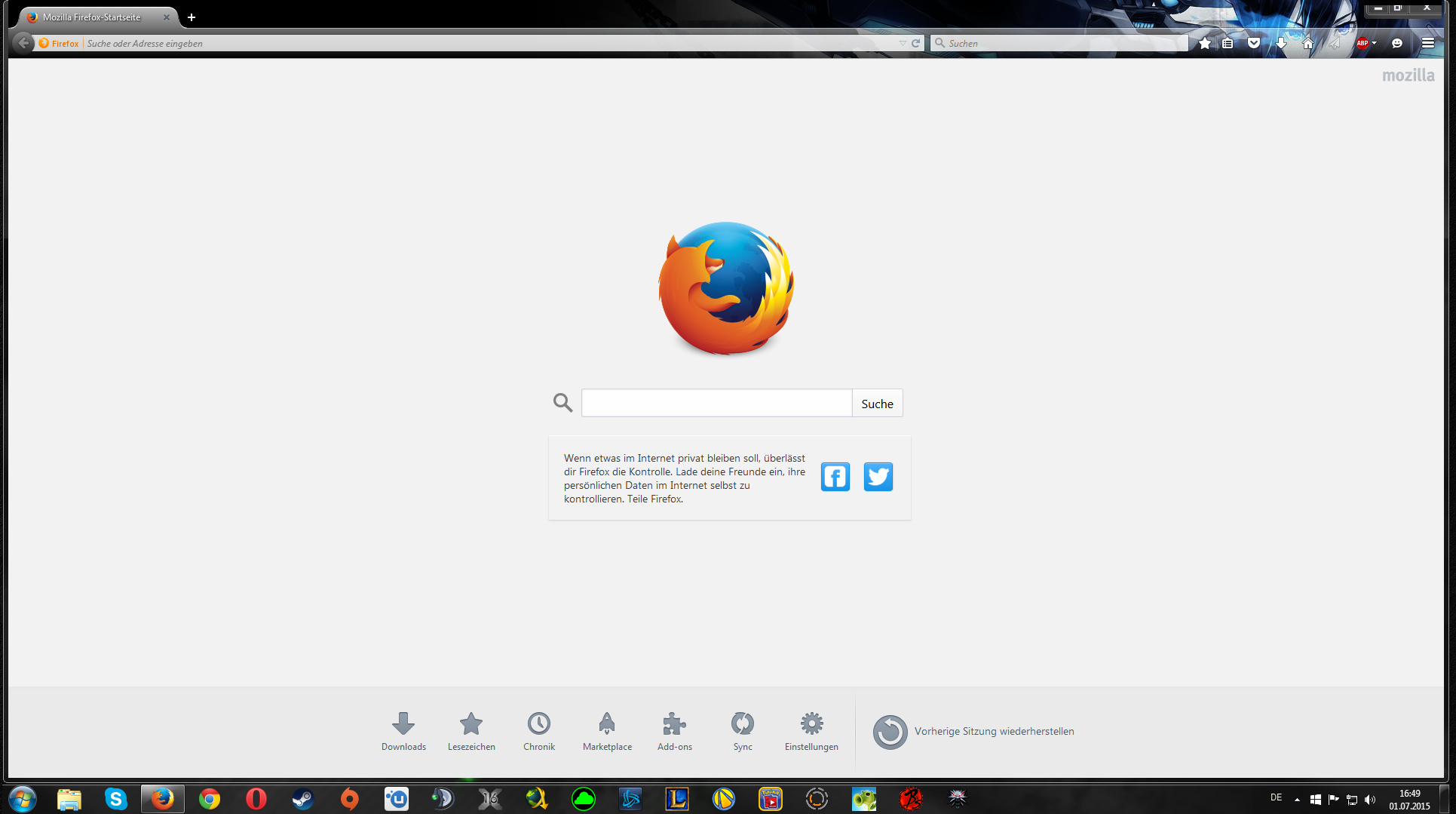Open the Adblock Plus dropdown arrow
Image resolution: width=1456 pixels, height=814 pixels.
coord(1375,44)
